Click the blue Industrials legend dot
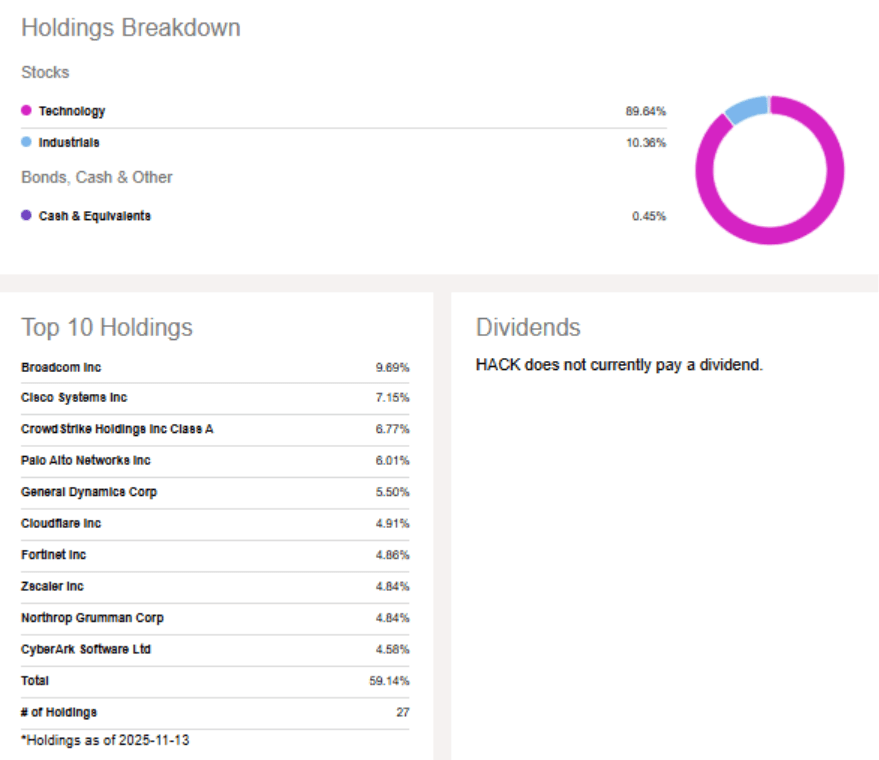This screenshot has width=879, height=760. (26, 142)
